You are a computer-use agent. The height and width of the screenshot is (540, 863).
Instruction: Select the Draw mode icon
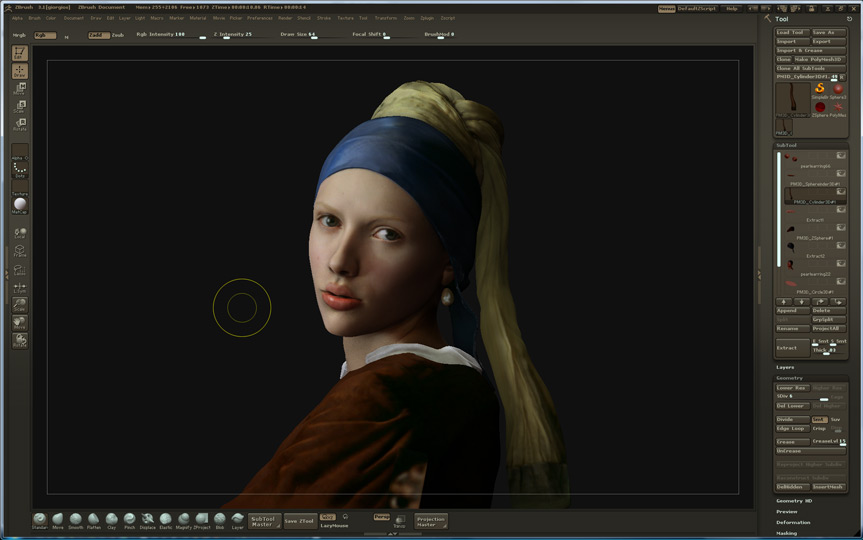[x=20, y=71]
